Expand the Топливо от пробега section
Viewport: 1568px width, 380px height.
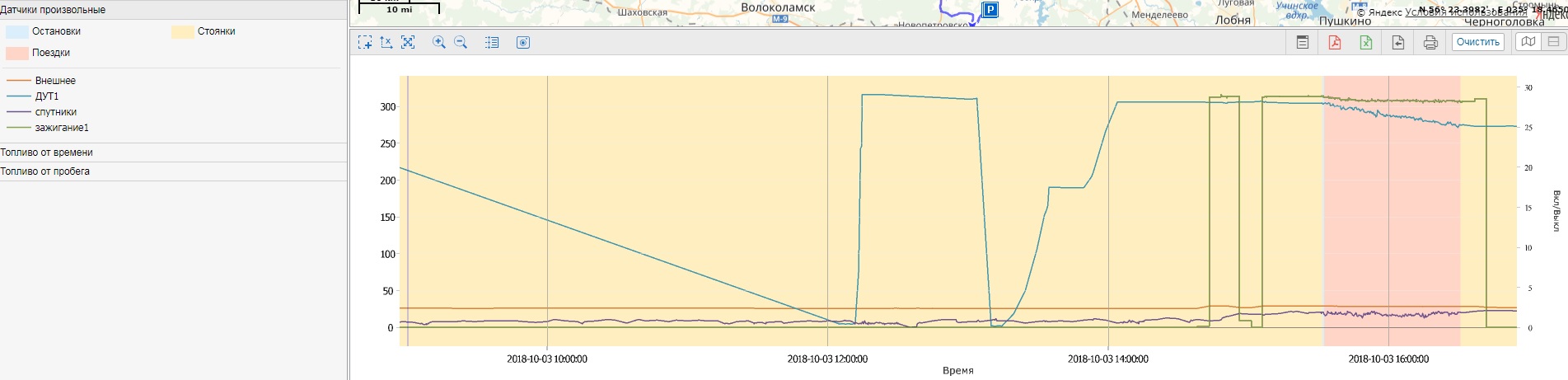click(45, 171)
